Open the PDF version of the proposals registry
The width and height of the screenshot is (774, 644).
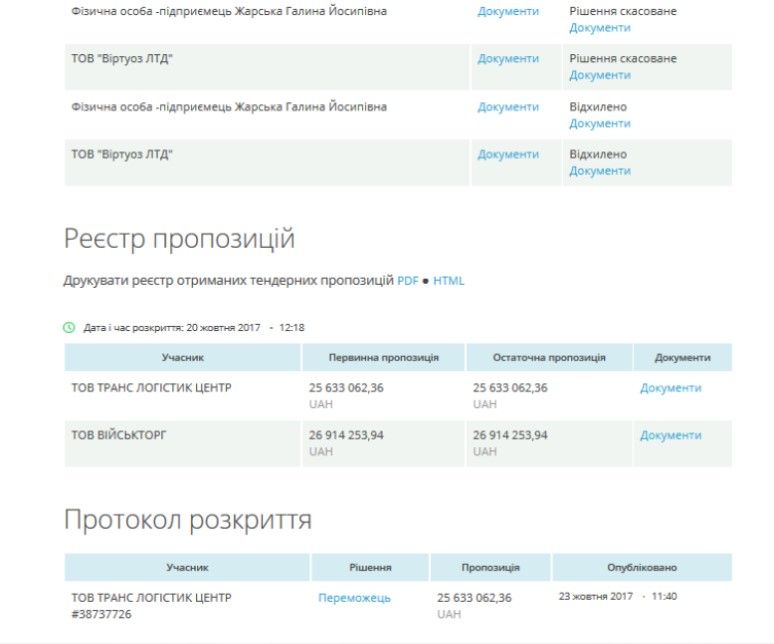pyautogui.click(x=408, y=281)
